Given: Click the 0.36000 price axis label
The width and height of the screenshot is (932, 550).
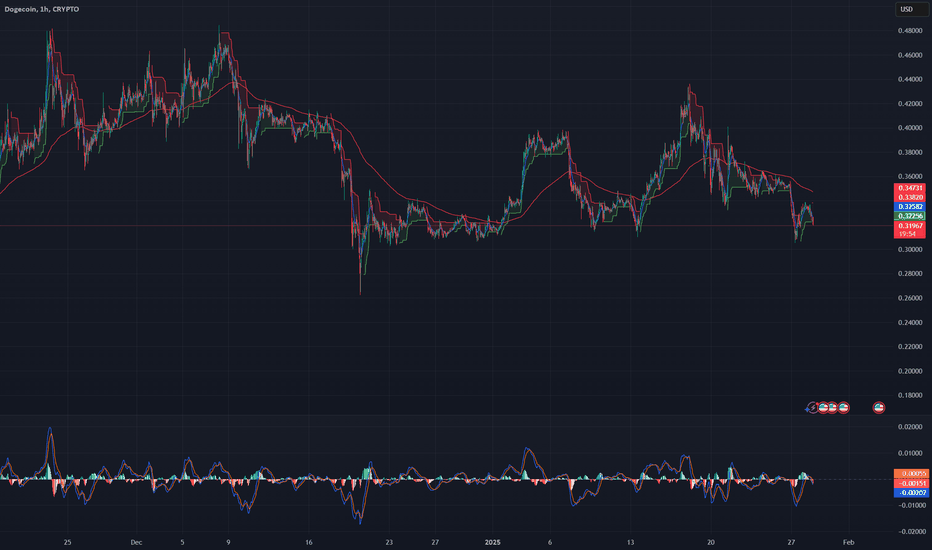Looking at the screenshot, I should tap(910, 177).
